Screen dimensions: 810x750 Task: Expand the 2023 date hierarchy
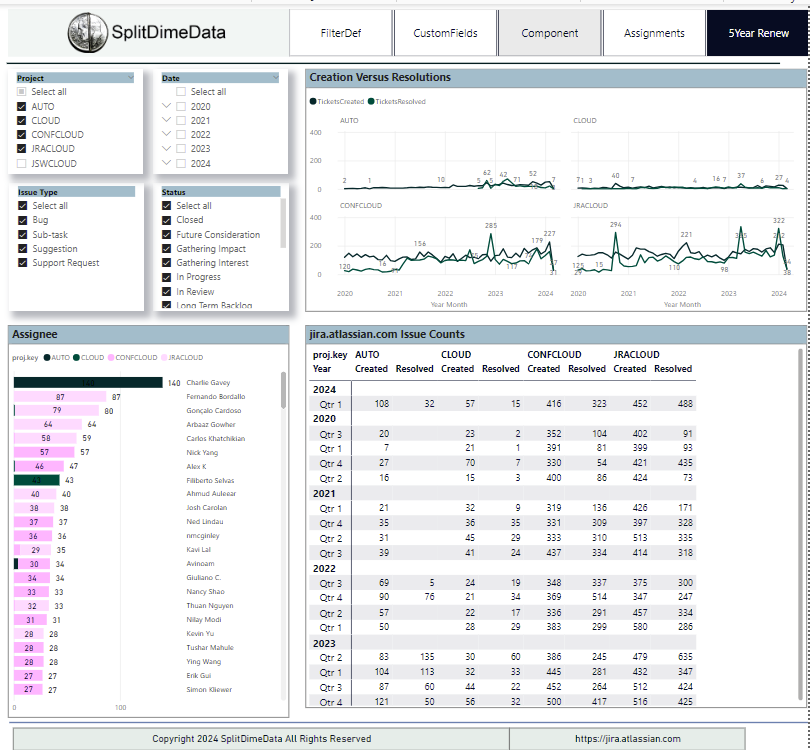coord(167,149)
